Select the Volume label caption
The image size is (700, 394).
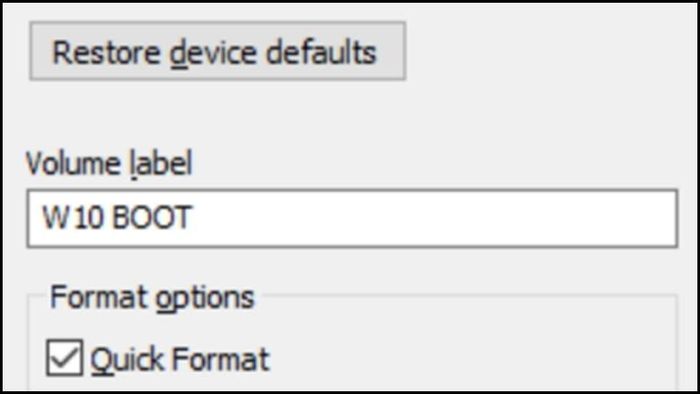109,164
